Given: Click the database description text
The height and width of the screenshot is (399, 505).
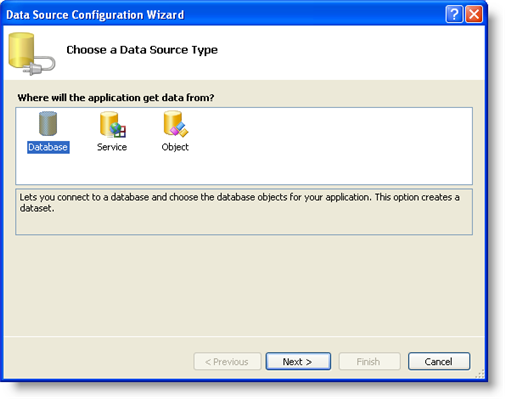Looking at the screenshot, I should click(x=239, y=203).
